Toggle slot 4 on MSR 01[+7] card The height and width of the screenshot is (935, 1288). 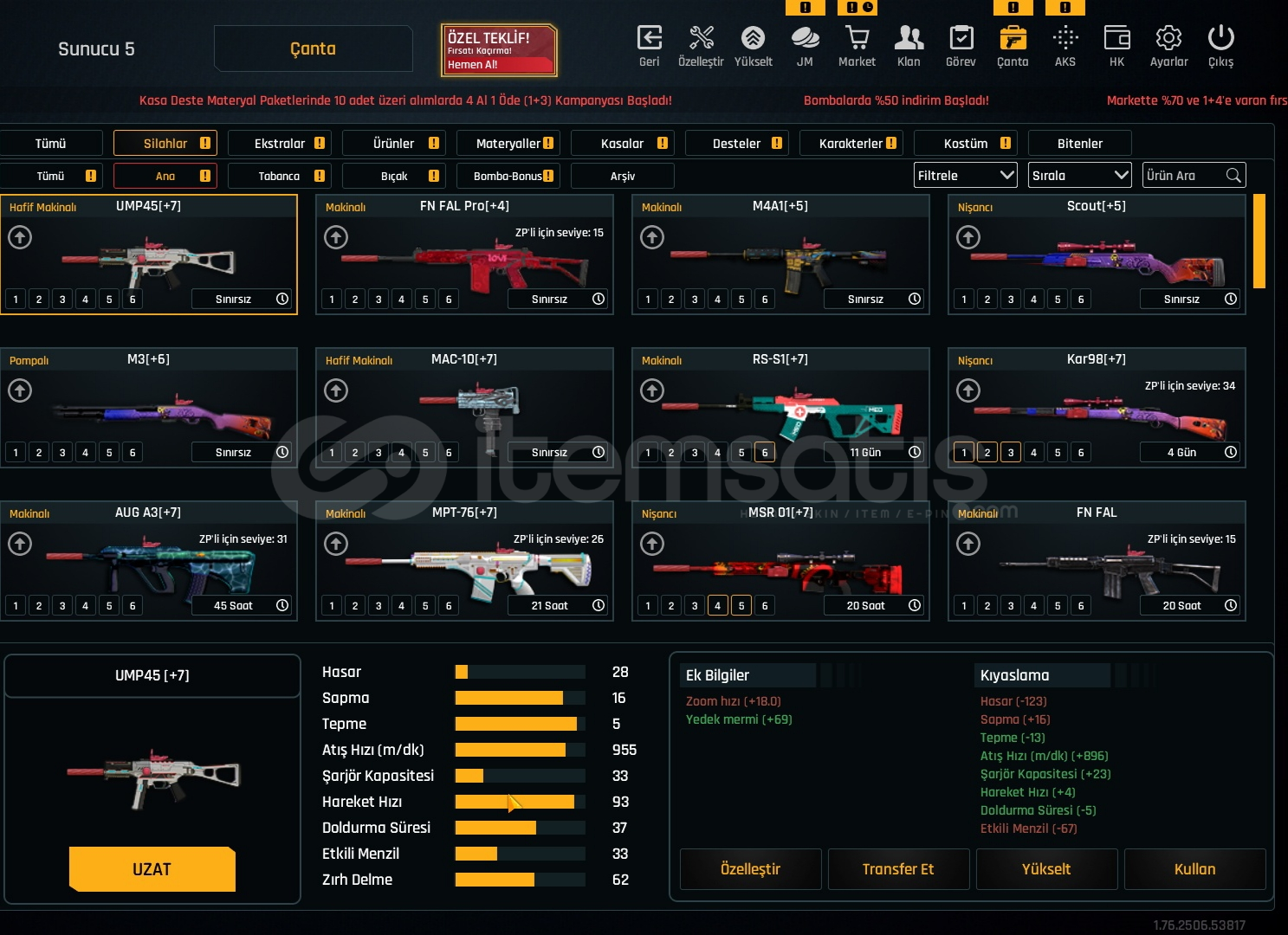click(718, 605)
